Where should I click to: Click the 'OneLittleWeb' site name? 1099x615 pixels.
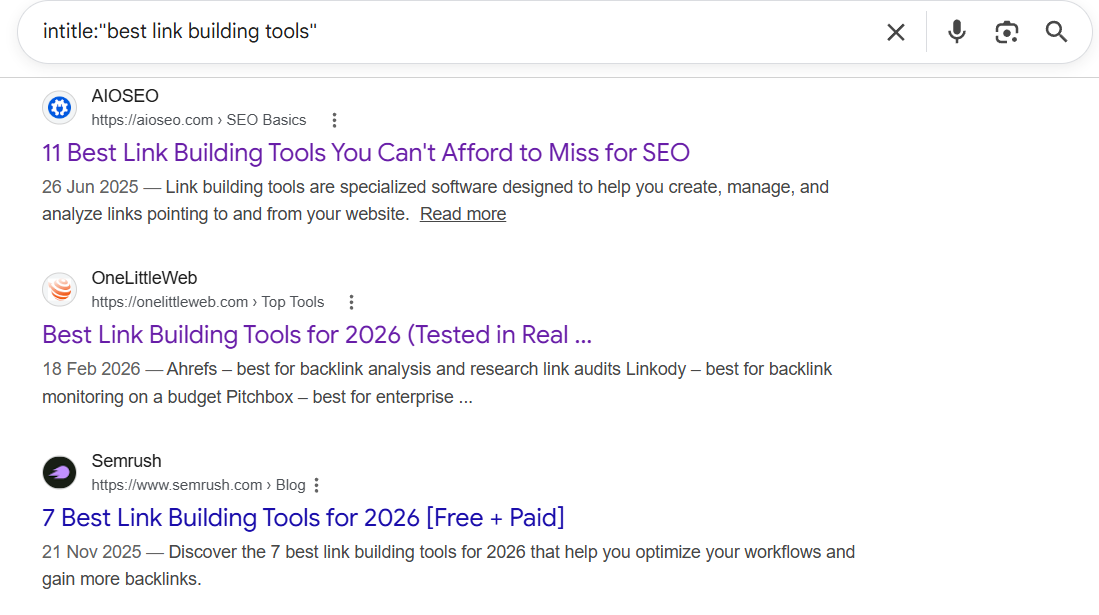click(144, 278)
